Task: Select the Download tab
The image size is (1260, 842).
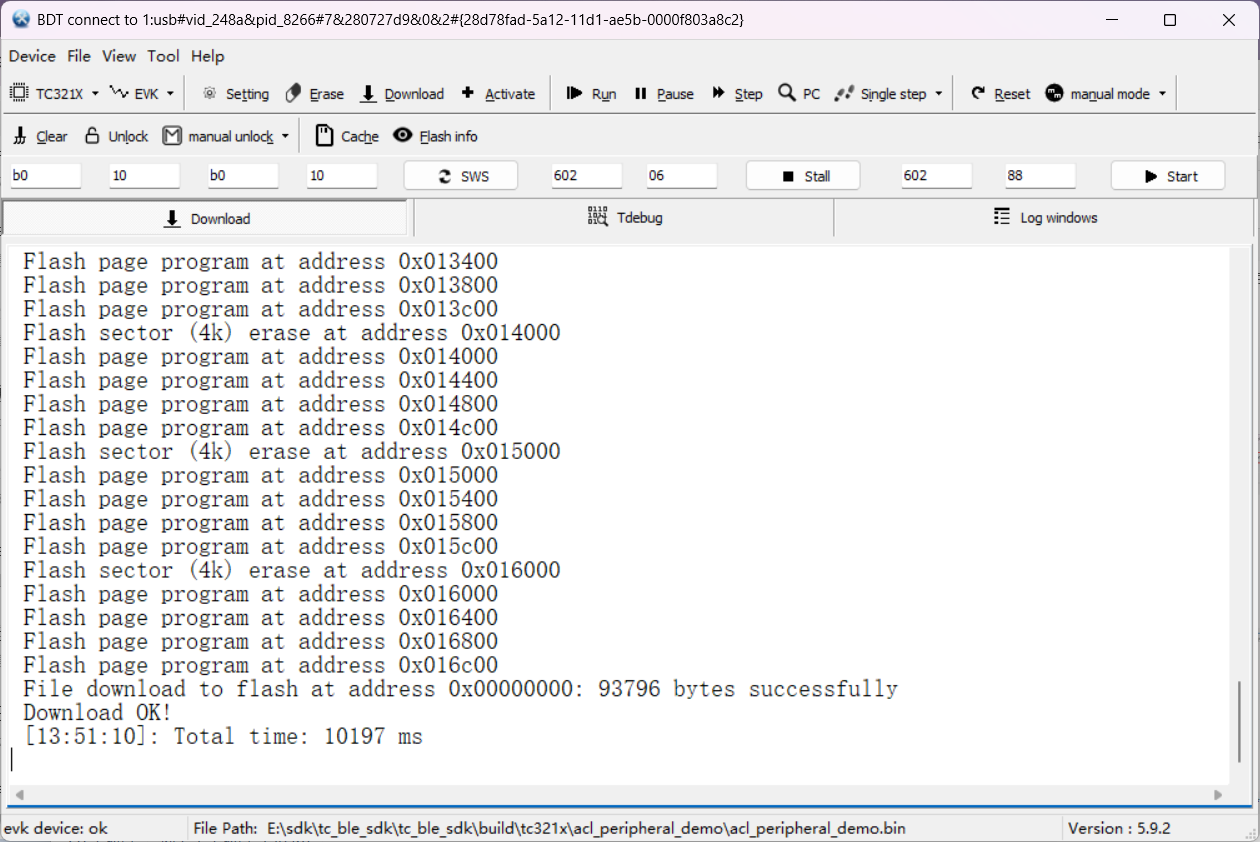Action: [207, 218]
